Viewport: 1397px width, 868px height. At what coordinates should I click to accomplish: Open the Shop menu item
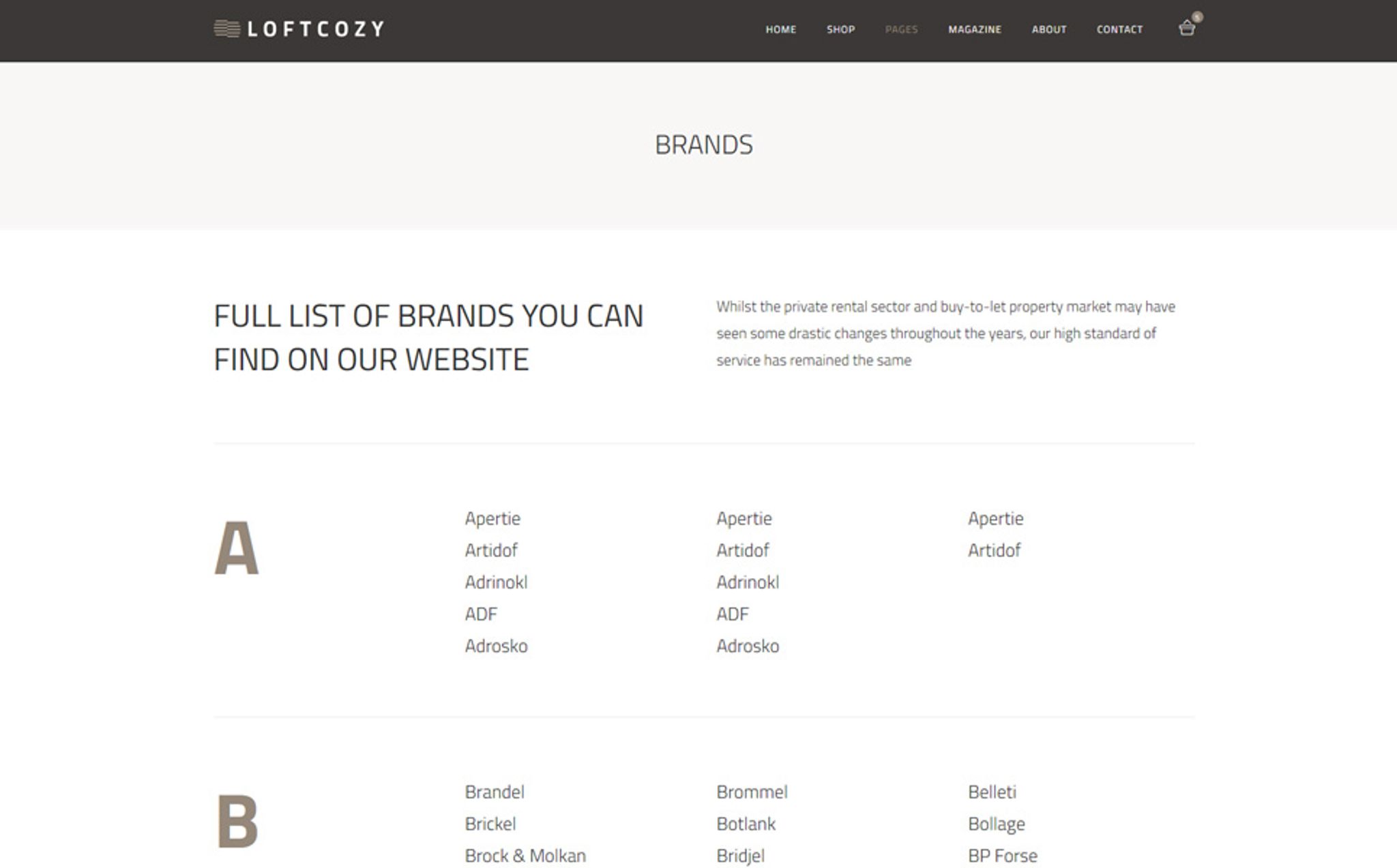click(x=840, y=29)
